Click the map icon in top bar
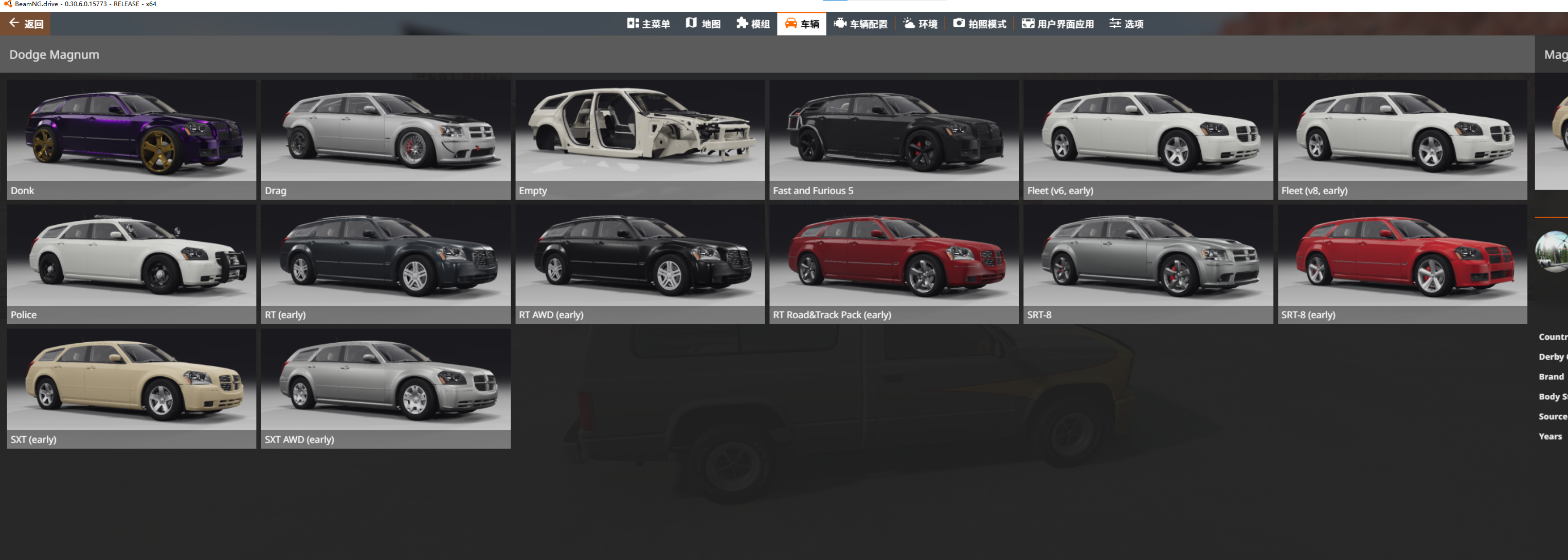The image size is (1568, 560). [x=691, y=23]
